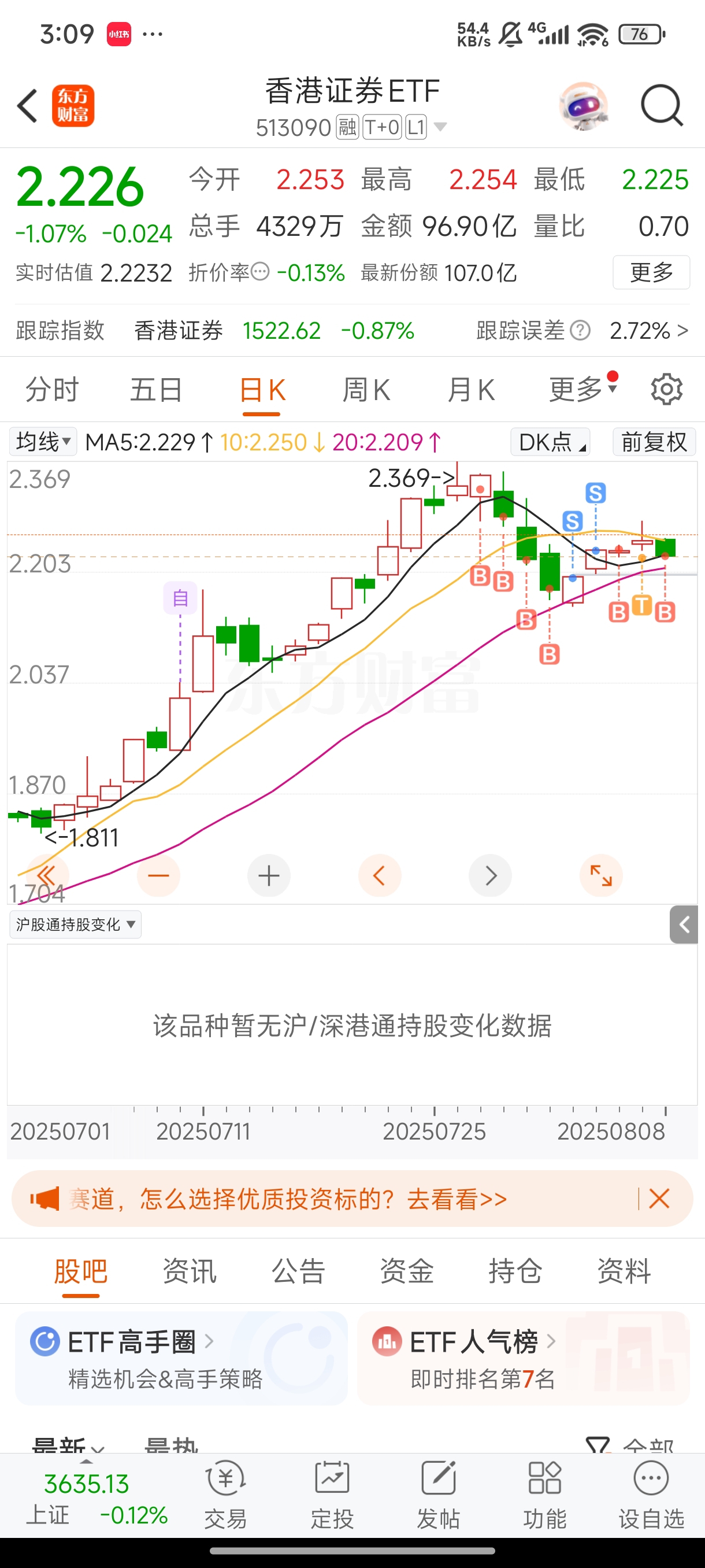
Task: Tap the 折价率 info bubble icon
Action: point(259,272)
